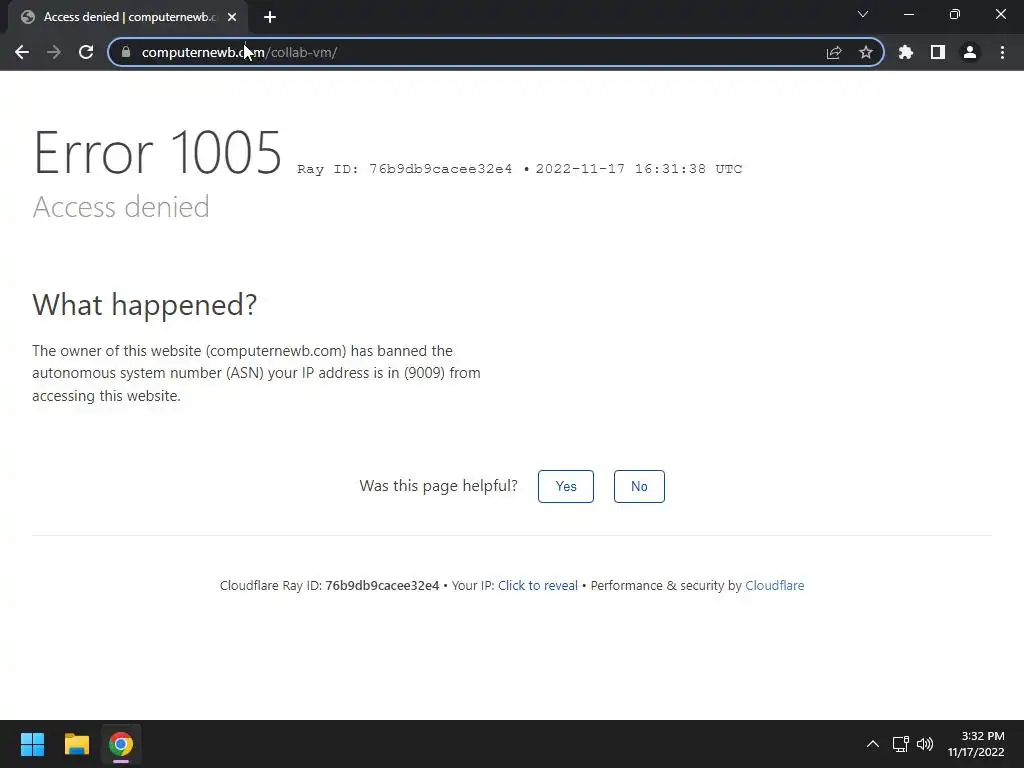Click the 'What happened?' heading
The height and width of the screenshot is (768, 1024).
(x=145, y=304)
